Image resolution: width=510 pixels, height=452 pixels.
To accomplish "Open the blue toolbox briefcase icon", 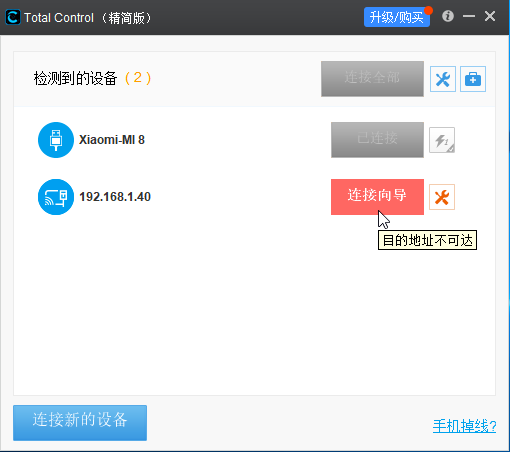I will [473, 79].
